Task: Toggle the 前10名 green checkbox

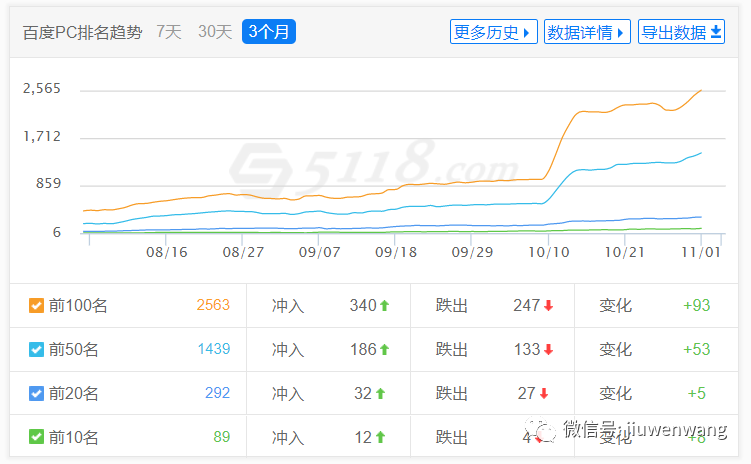Action: click(36, 437)
